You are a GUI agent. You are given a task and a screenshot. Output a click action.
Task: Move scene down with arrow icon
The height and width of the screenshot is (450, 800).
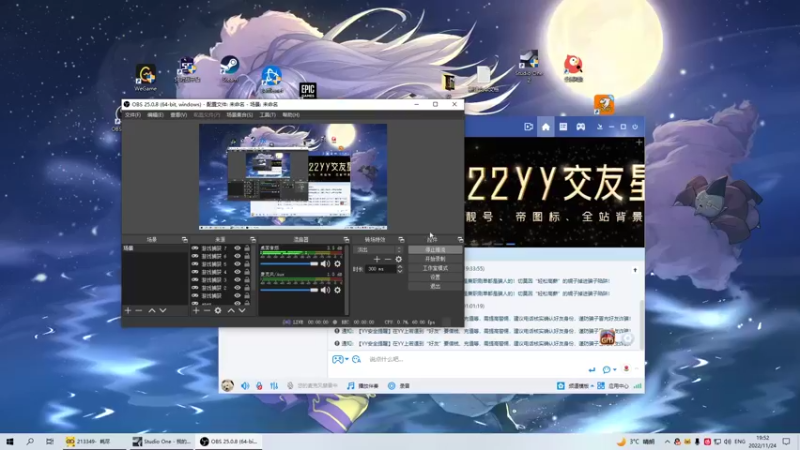pos(163,310)
